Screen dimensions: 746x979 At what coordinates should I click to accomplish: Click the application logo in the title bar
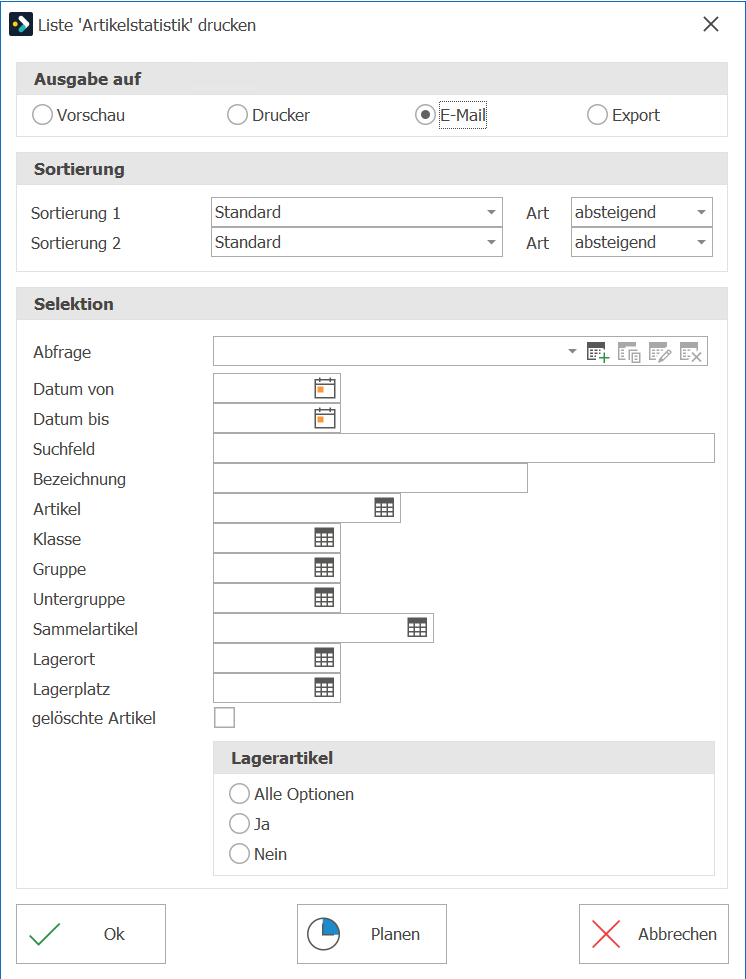(21, 25)
